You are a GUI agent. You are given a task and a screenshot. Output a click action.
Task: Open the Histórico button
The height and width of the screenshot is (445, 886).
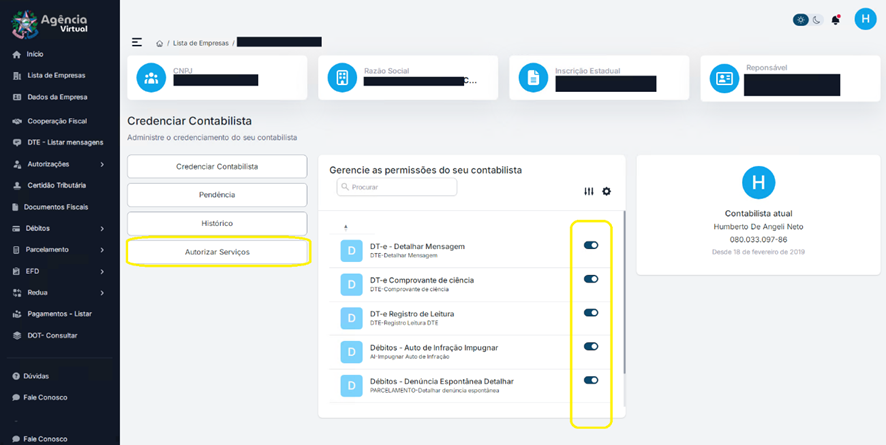217,223
